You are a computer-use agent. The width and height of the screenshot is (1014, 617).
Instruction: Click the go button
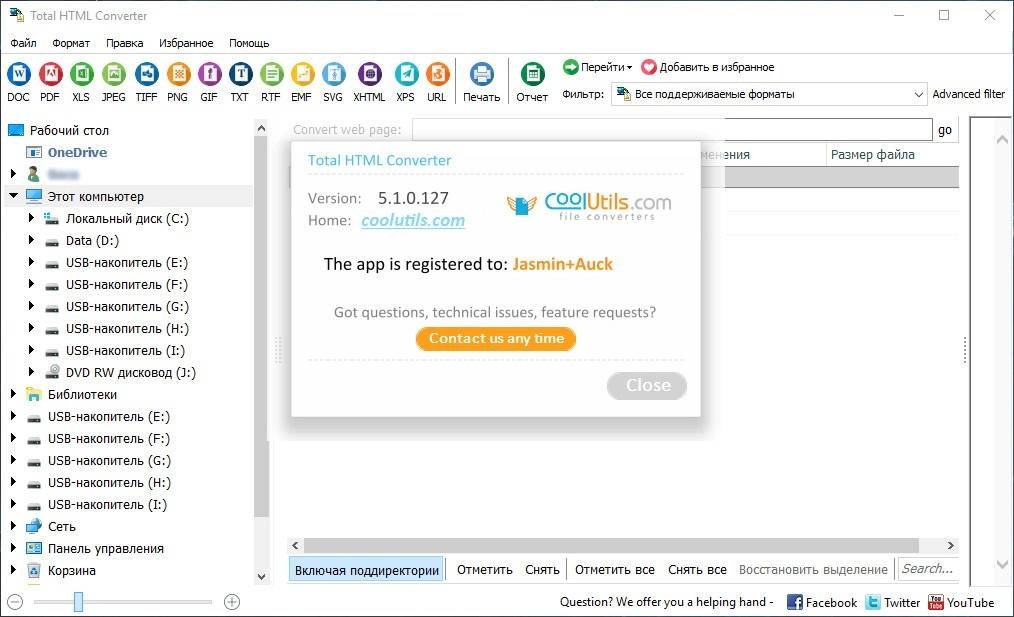pyautogui.click(x=945, y=130)
